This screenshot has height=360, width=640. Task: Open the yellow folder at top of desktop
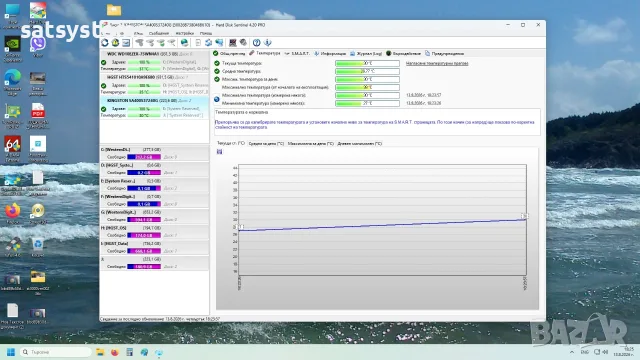click(114, 10)
